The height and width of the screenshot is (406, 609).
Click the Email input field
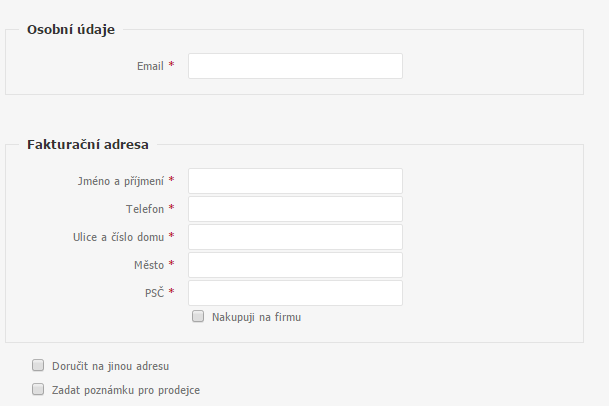pos(295,66)
